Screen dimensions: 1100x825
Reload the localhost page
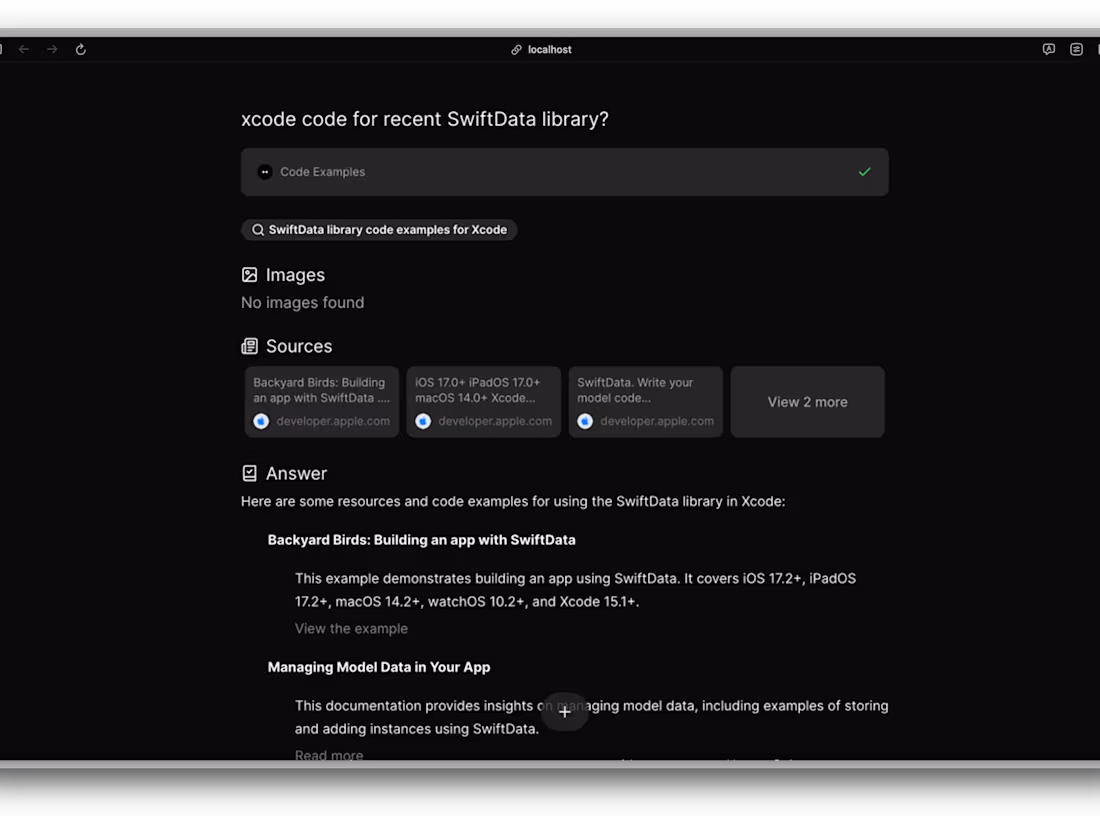click(x=80, y=49)
